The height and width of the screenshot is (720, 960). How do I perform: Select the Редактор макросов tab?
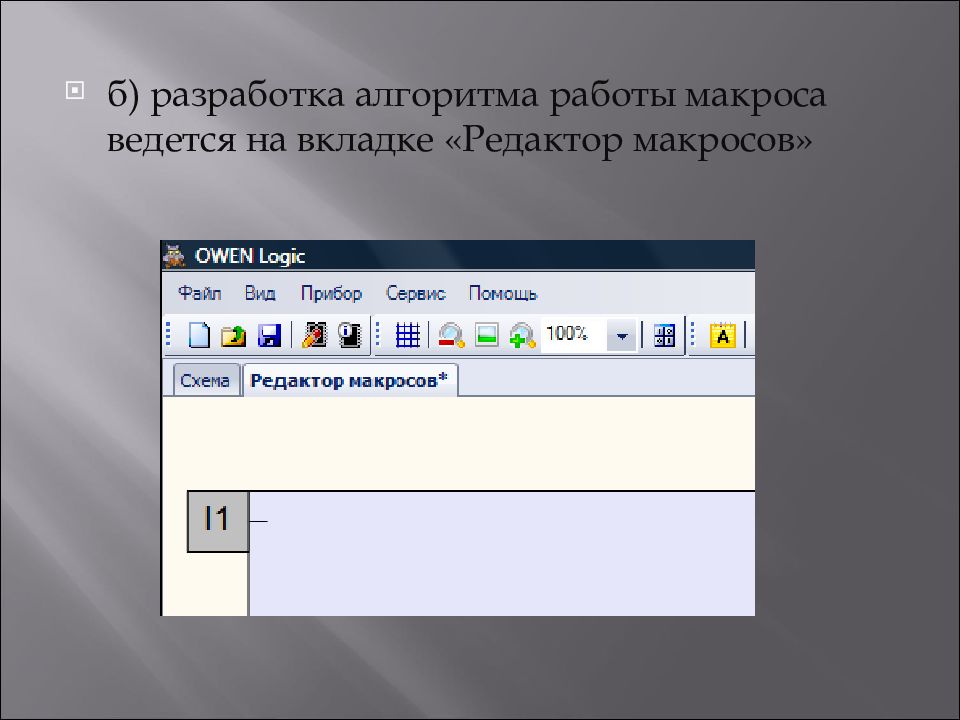[x=350, y=380]
